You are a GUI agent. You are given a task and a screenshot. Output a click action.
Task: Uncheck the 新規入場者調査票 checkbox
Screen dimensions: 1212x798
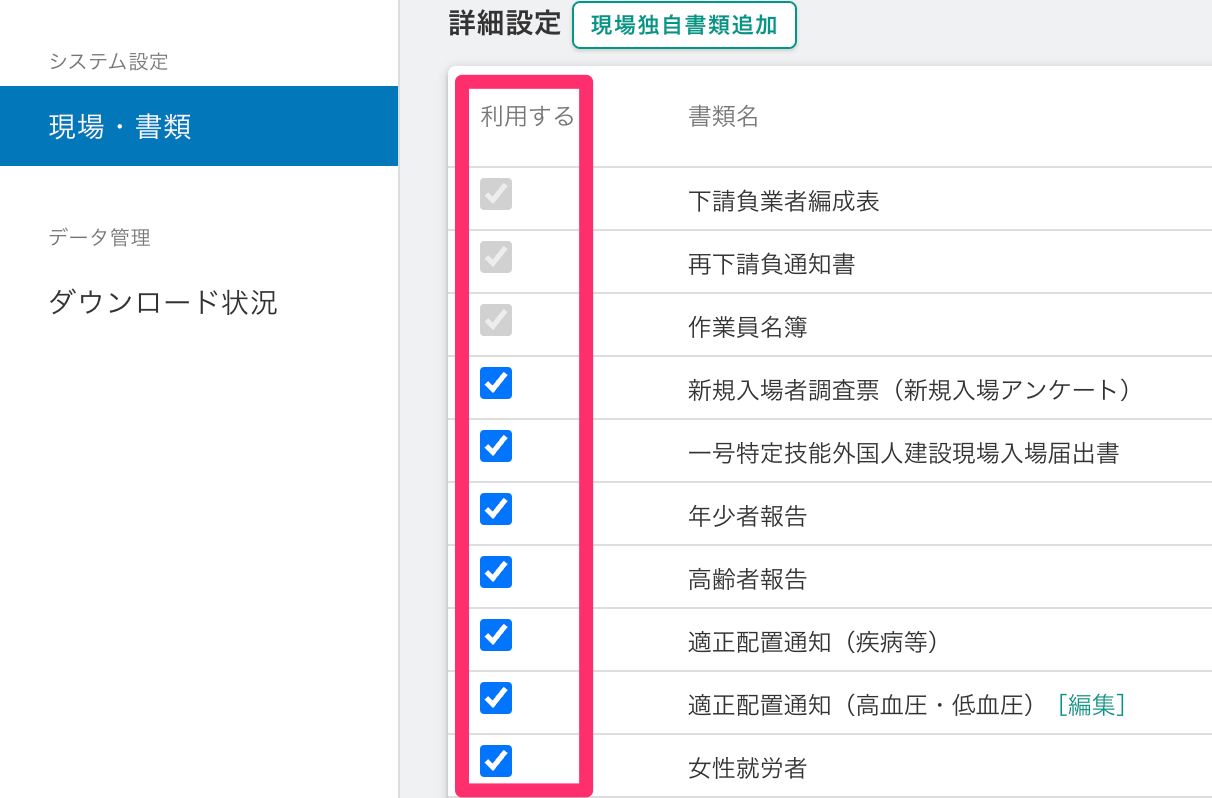(x=496, y=383)
